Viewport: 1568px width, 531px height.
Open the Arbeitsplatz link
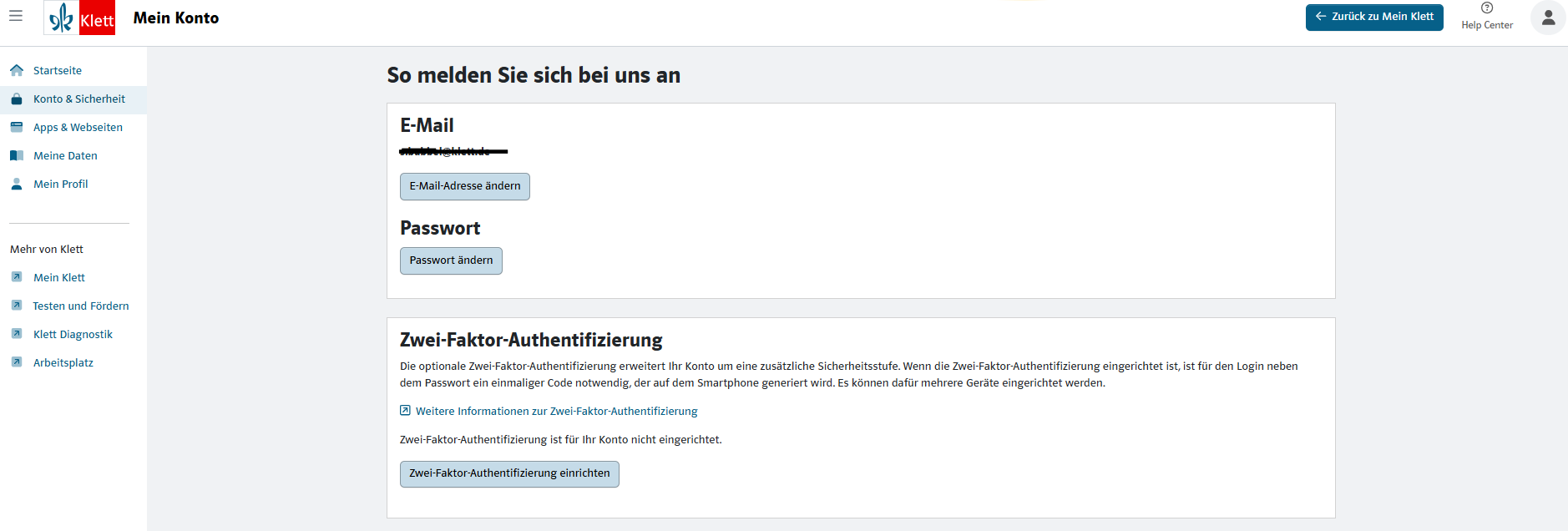tap(63, 362)
